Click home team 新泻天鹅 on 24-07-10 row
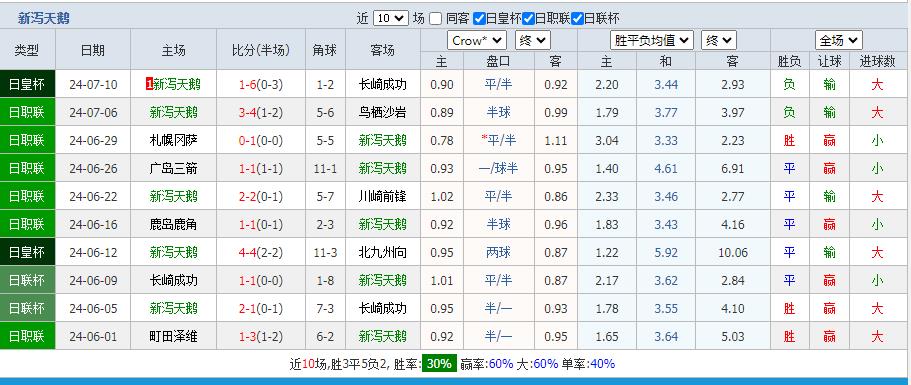911x385 pixels. click(177, 85)
